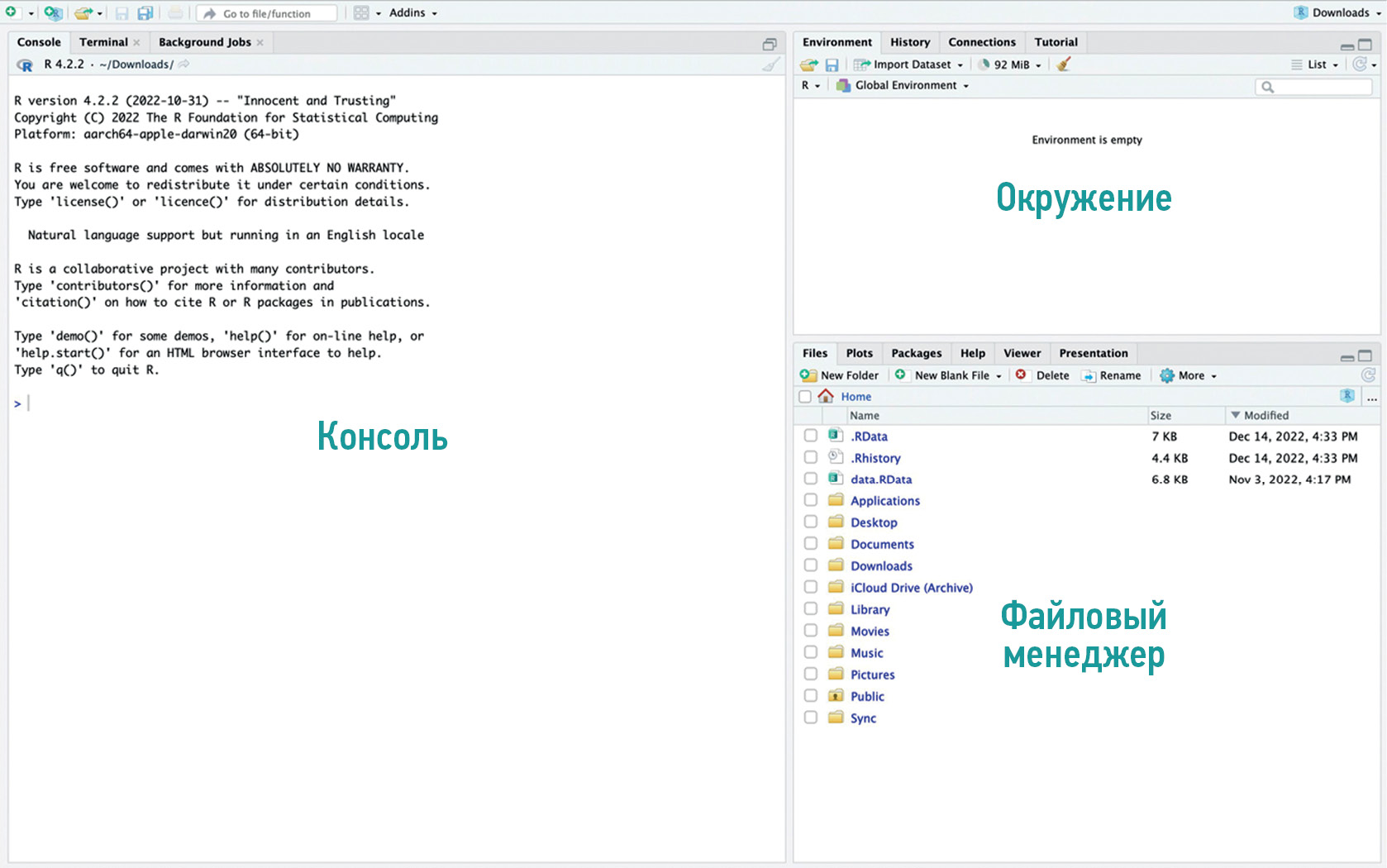Viewport: 1387px width, 868px height.
Task: Click the Go to file/function field
Action: 267,13
